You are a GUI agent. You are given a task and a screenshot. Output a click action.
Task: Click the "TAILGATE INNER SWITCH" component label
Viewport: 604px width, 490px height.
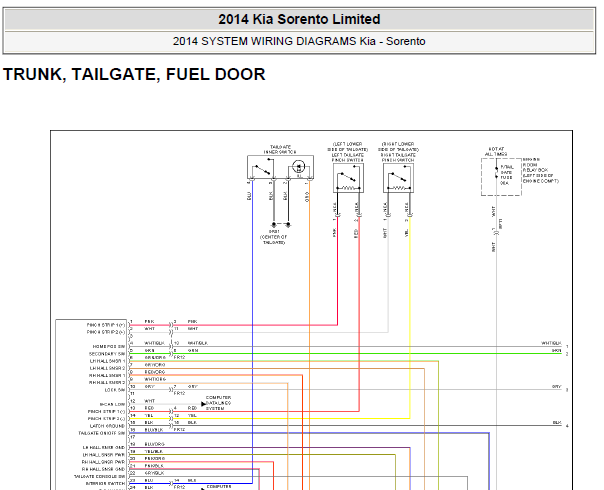[x=280, y=149]
